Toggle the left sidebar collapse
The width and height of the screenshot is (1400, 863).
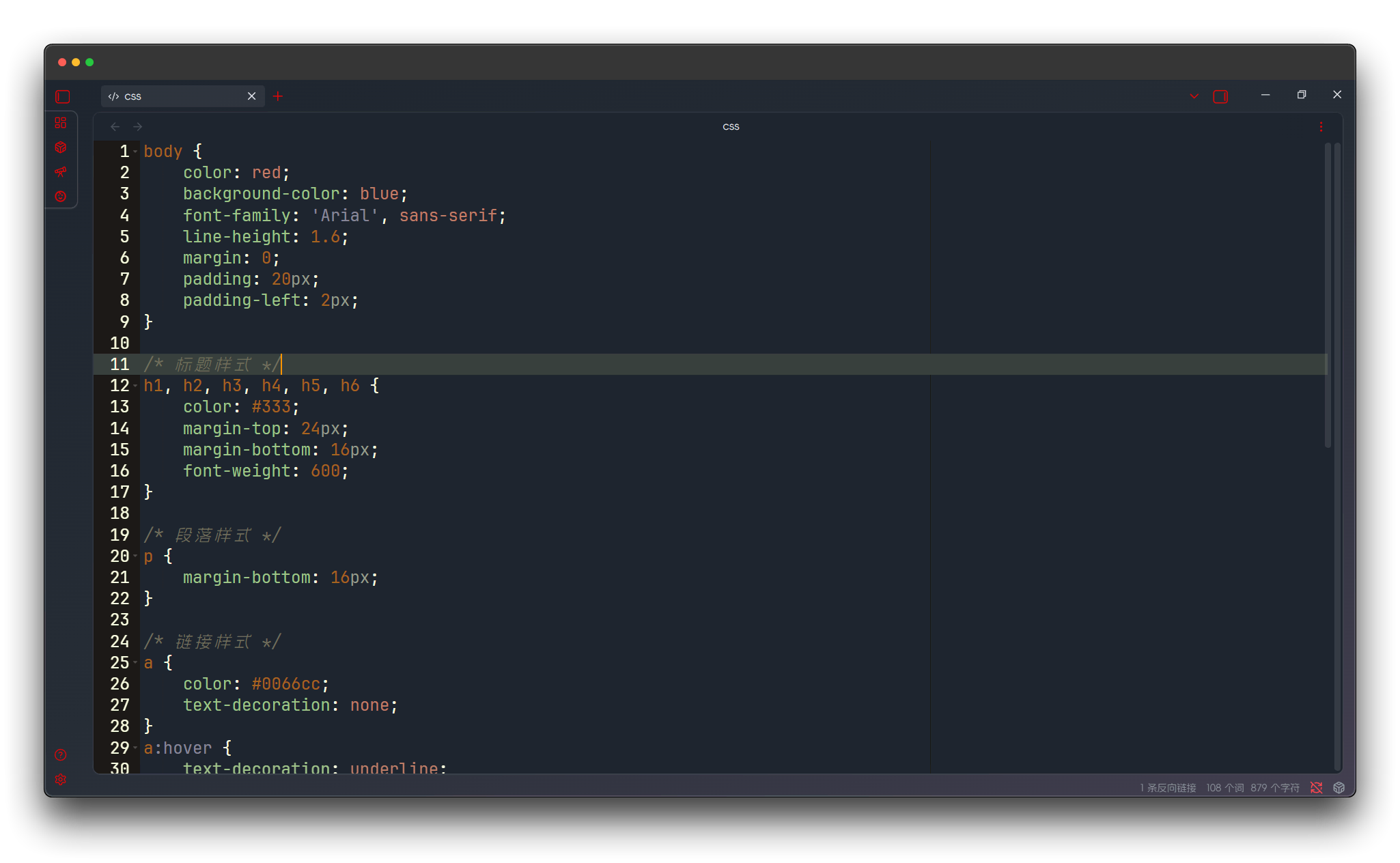[62, 97]
